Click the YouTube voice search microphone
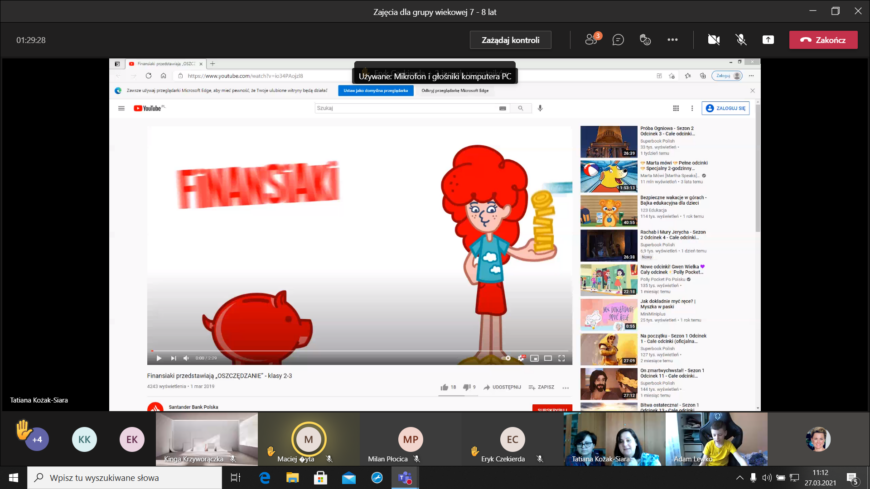The height and width of the screenshot is (489, 870). coord(540,108)
